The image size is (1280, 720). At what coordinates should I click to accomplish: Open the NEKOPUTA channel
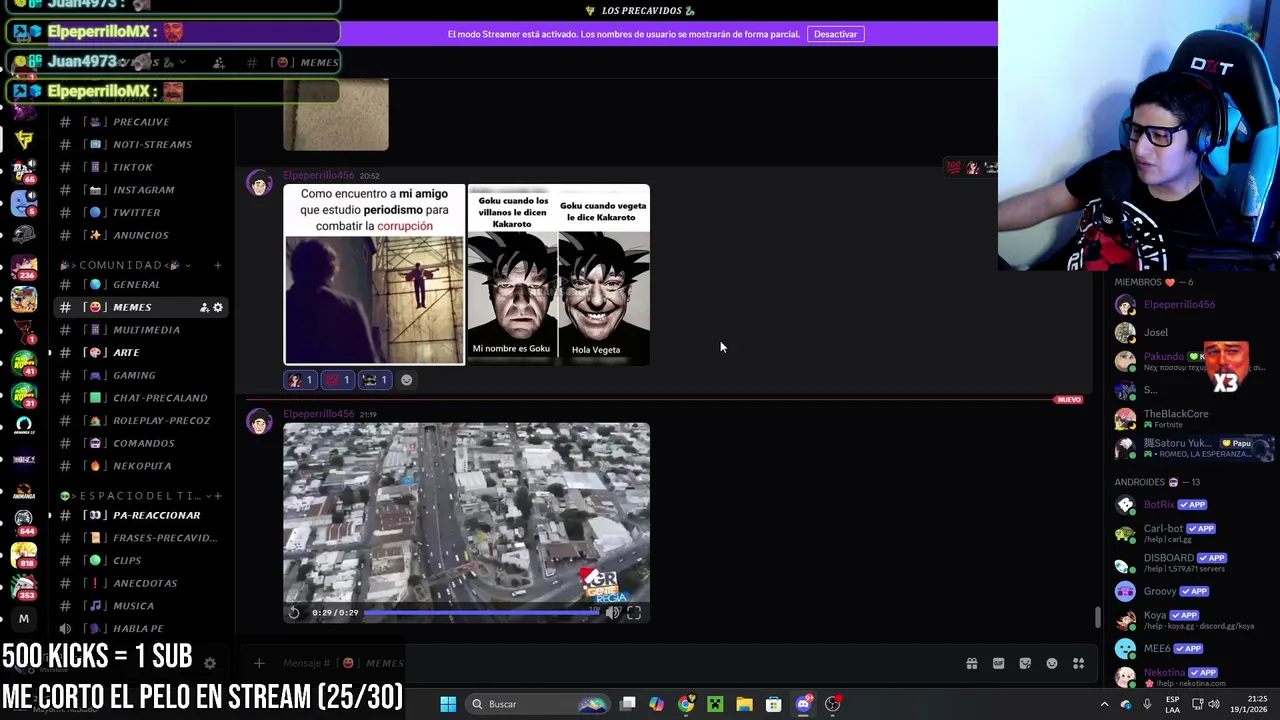click(x=140, y=466)
